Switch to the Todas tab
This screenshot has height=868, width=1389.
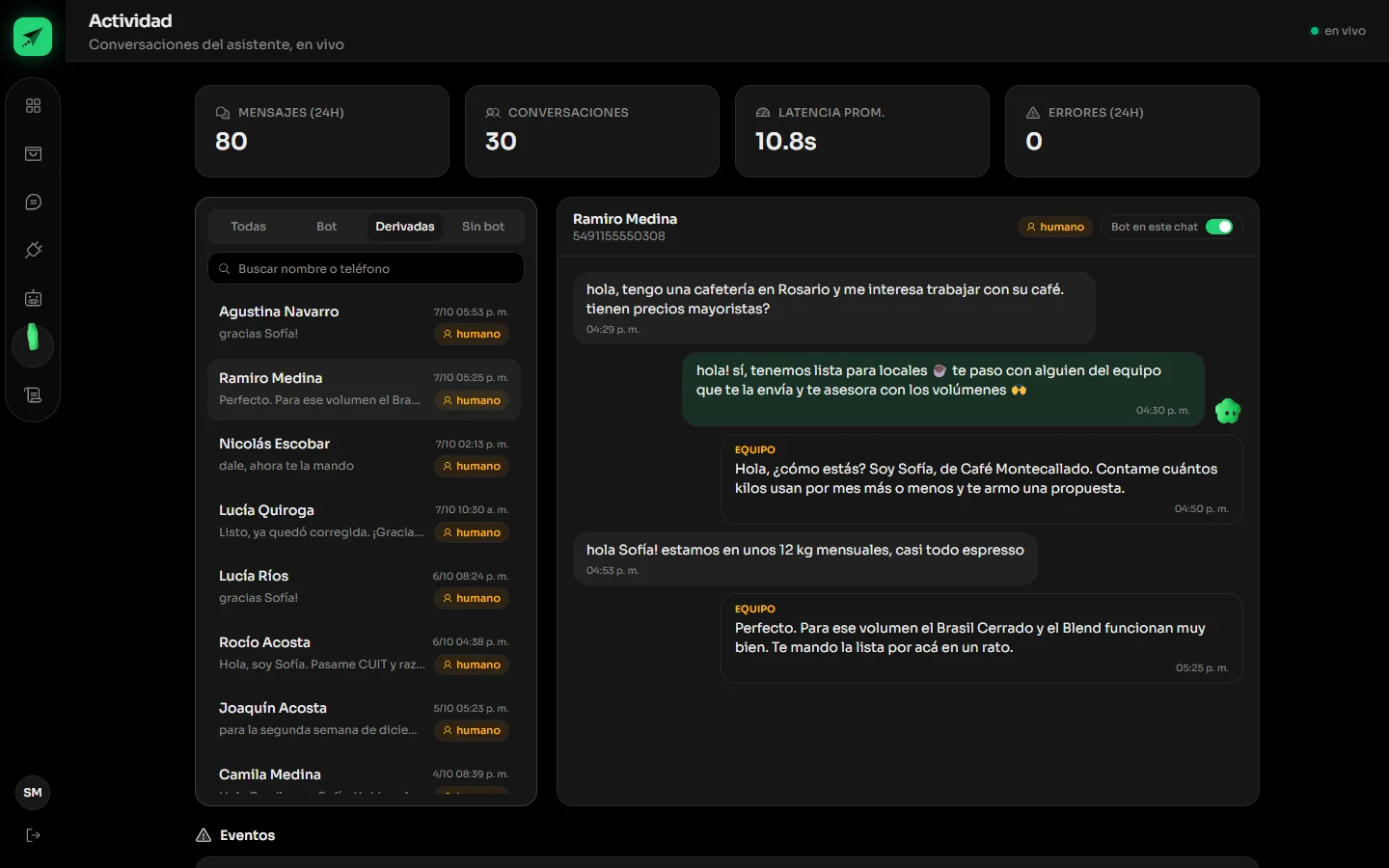tap(248, 227)
